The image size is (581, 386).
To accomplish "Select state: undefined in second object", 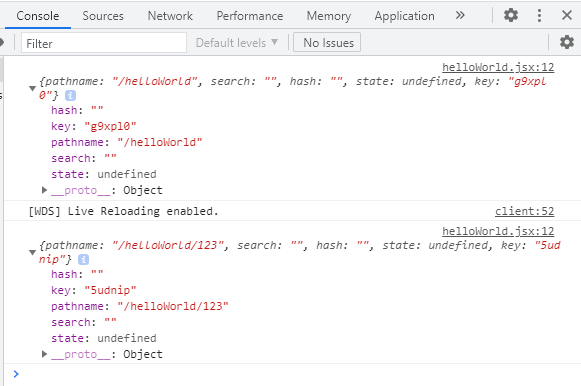I will (104, 338).
